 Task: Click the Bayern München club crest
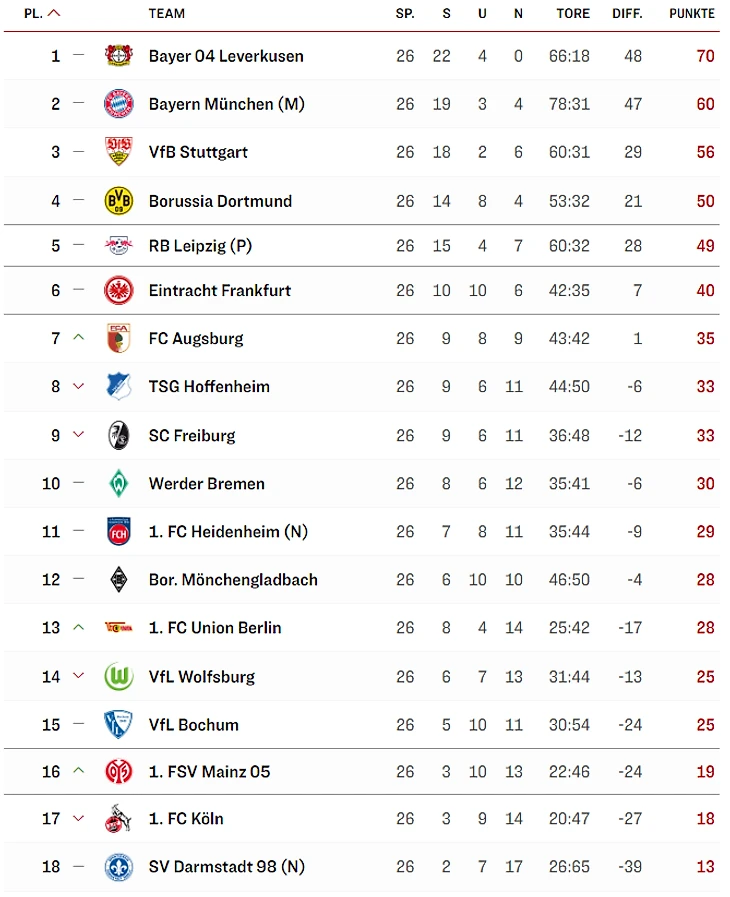tap(119, 104)
